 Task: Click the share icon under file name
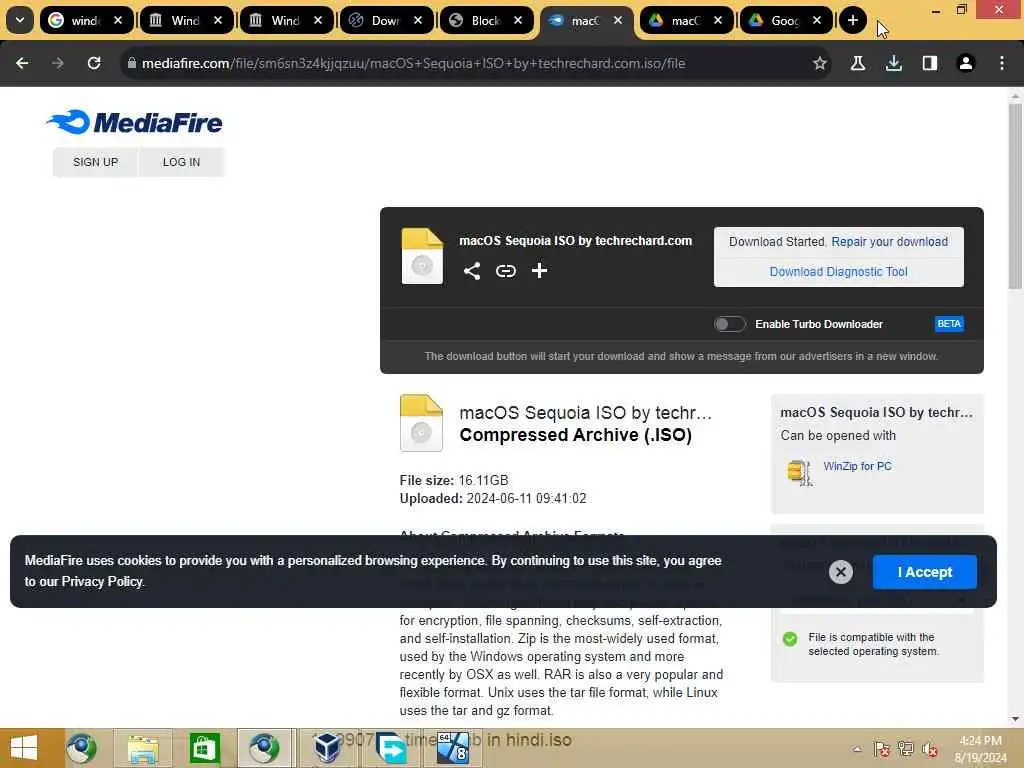coord(472,271)
